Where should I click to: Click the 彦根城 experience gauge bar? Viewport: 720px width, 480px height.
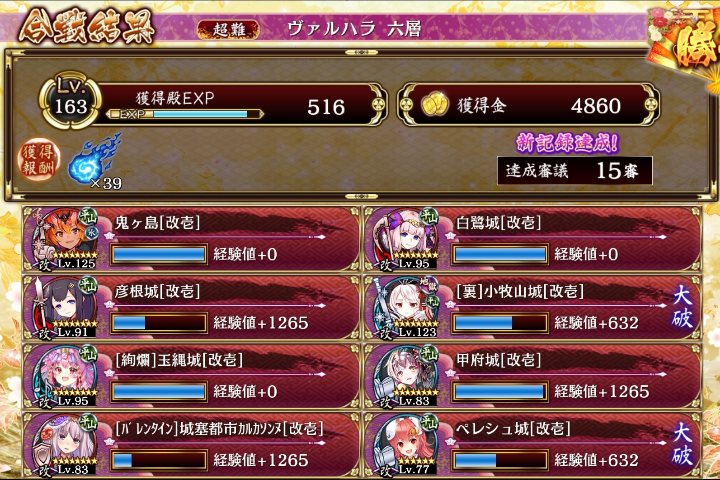pos(158,323)
